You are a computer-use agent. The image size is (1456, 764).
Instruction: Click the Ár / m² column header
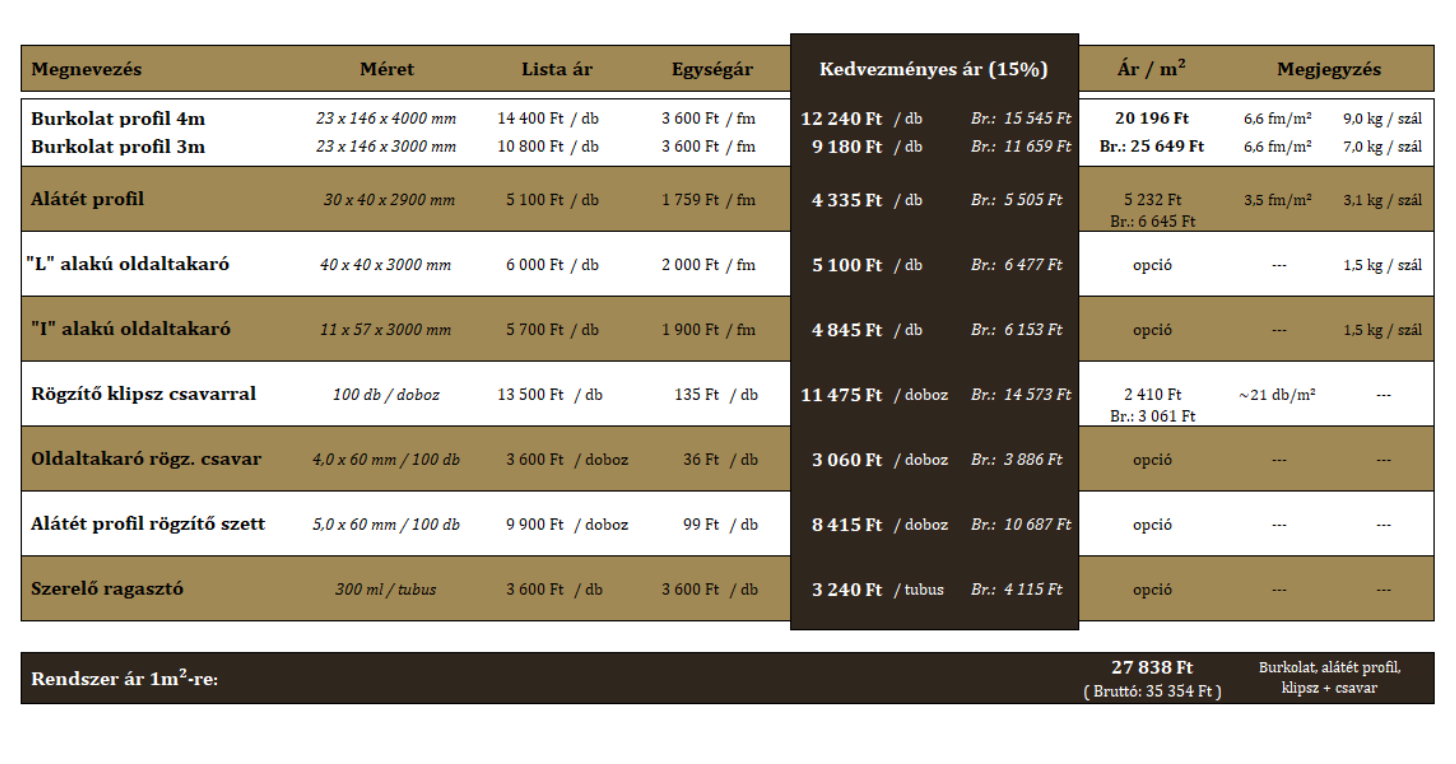point(1151,69)
